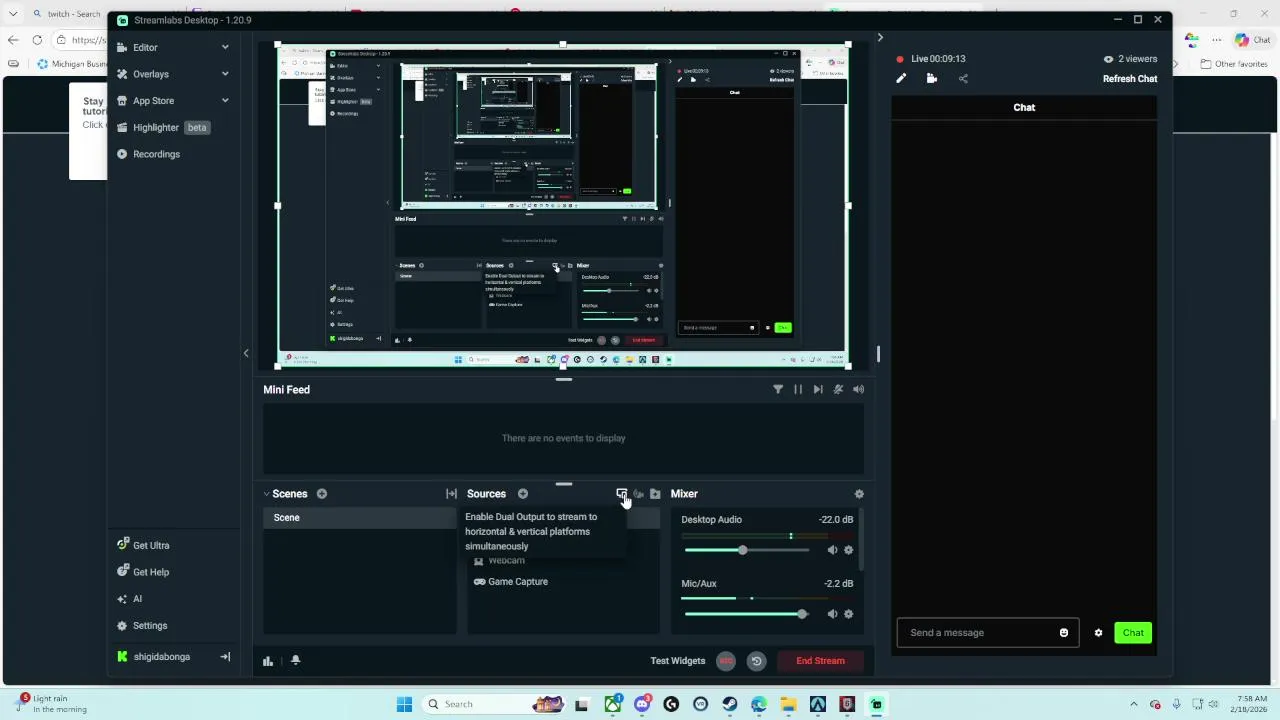This screenshot has width=1280, height=720.
Task: Open the Editor section in the sidebar
Action: [145, 47]
